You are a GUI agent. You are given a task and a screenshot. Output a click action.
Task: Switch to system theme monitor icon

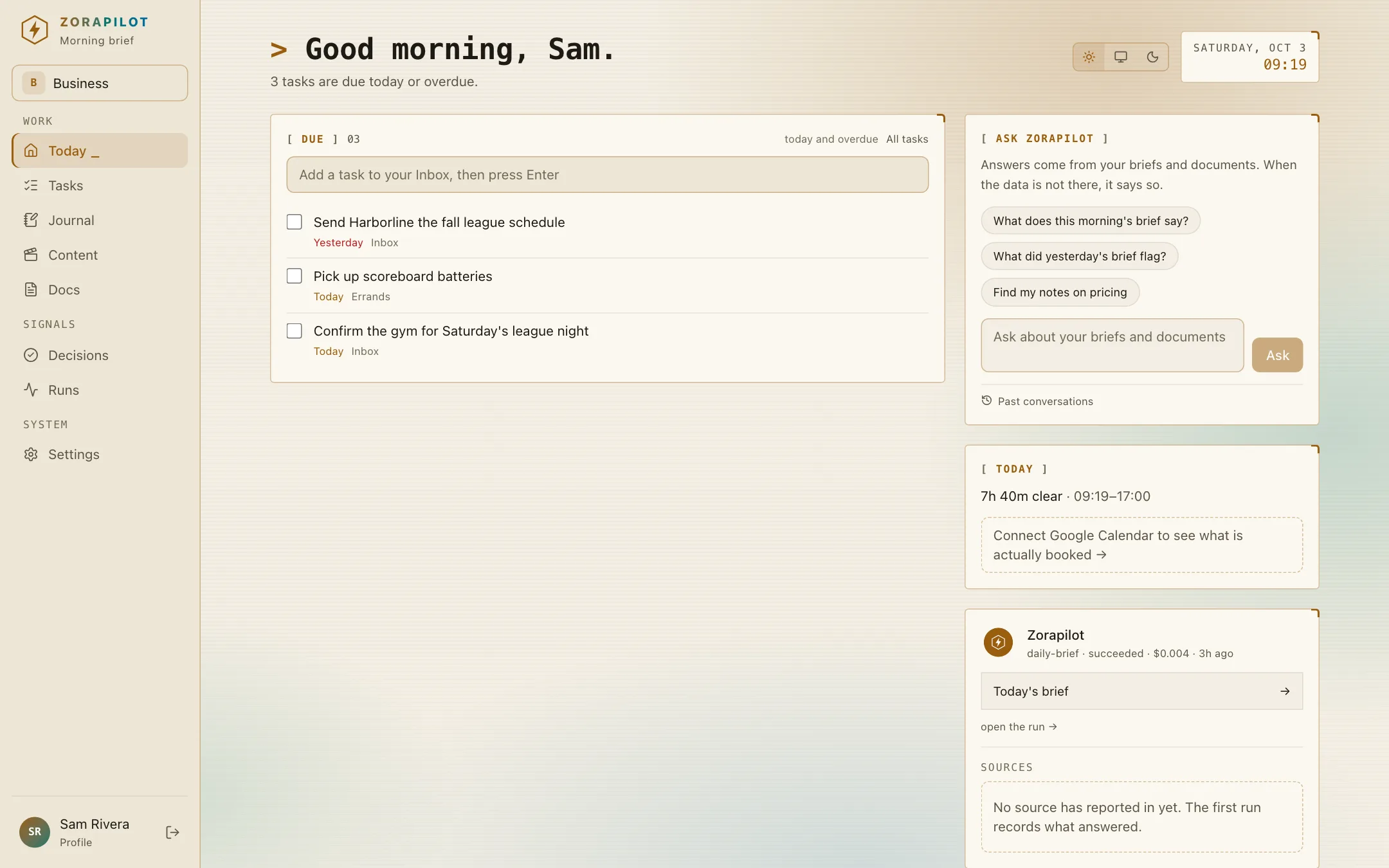[x=1121, y=57]
